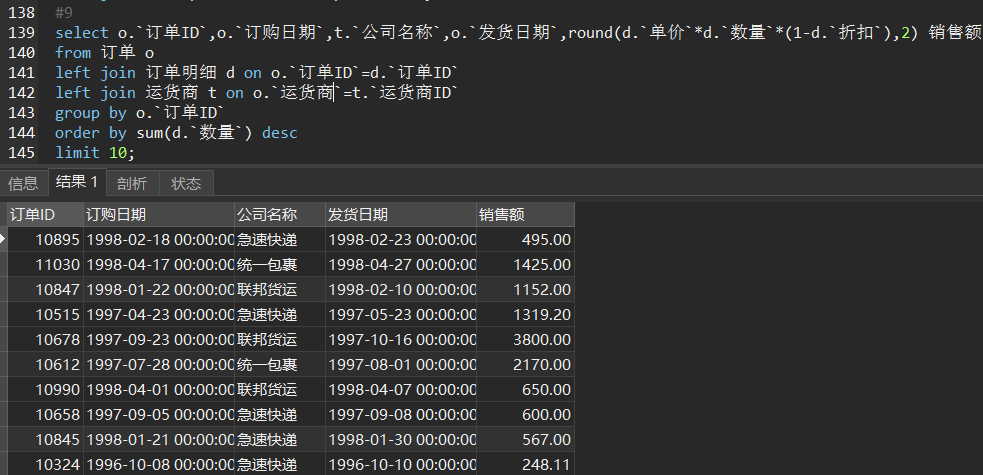Place cursor on the 'limit 10;' line

(x=95, y=153)
